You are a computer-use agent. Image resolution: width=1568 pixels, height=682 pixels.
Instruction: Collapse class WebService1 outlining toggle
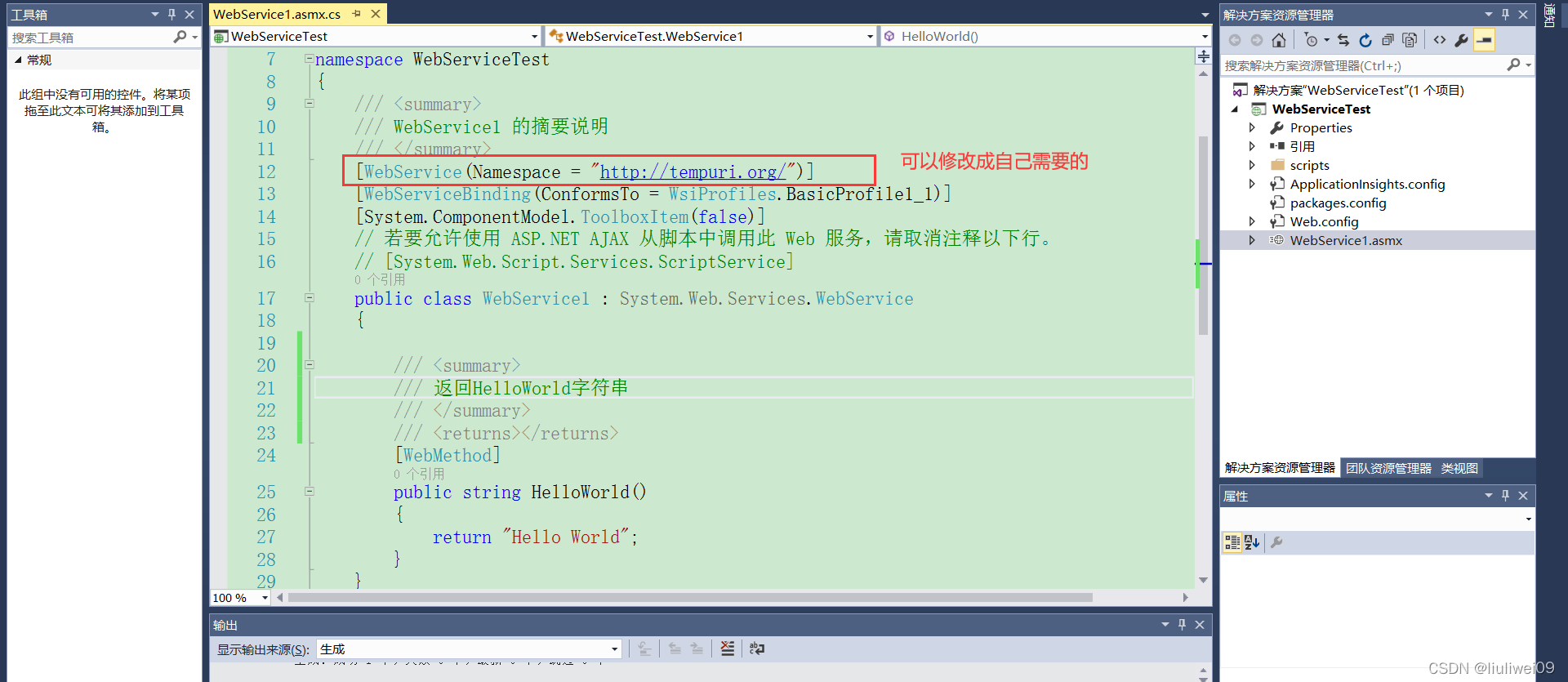point(310,298)
